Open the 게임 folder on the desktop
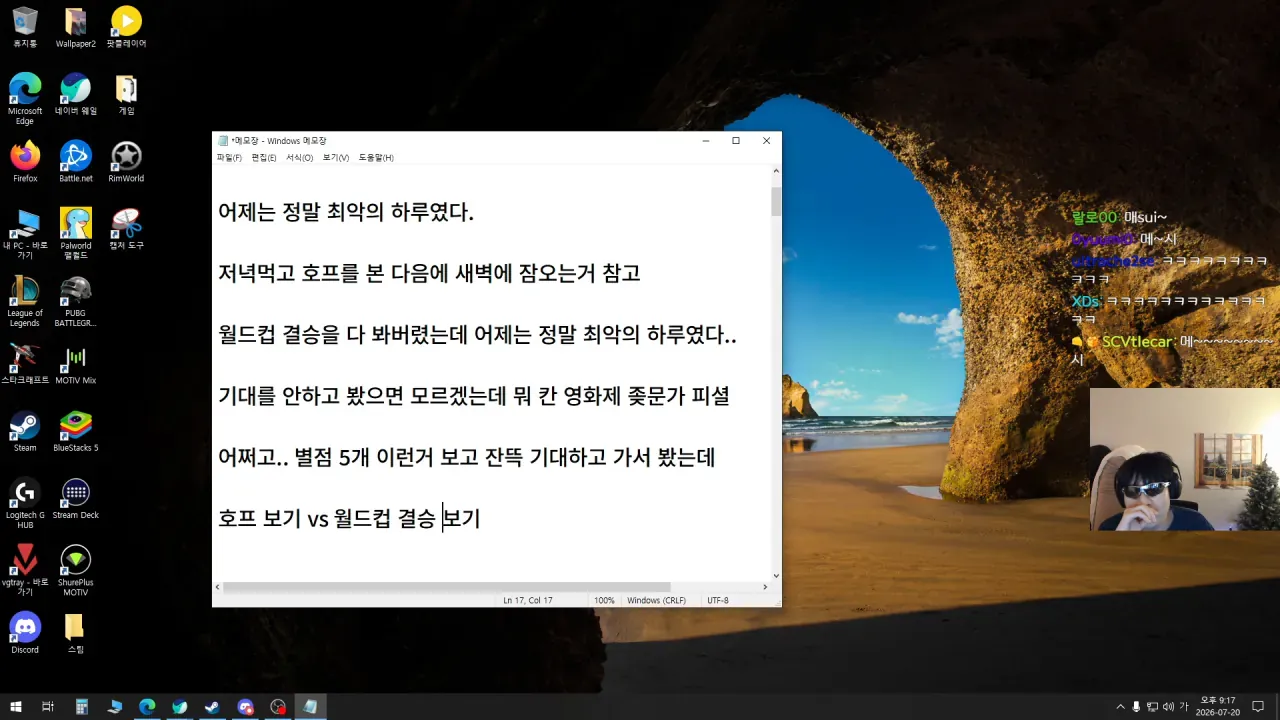This screenshot has height=720, width=1280. pyautogui.click(x=126, y=94)
